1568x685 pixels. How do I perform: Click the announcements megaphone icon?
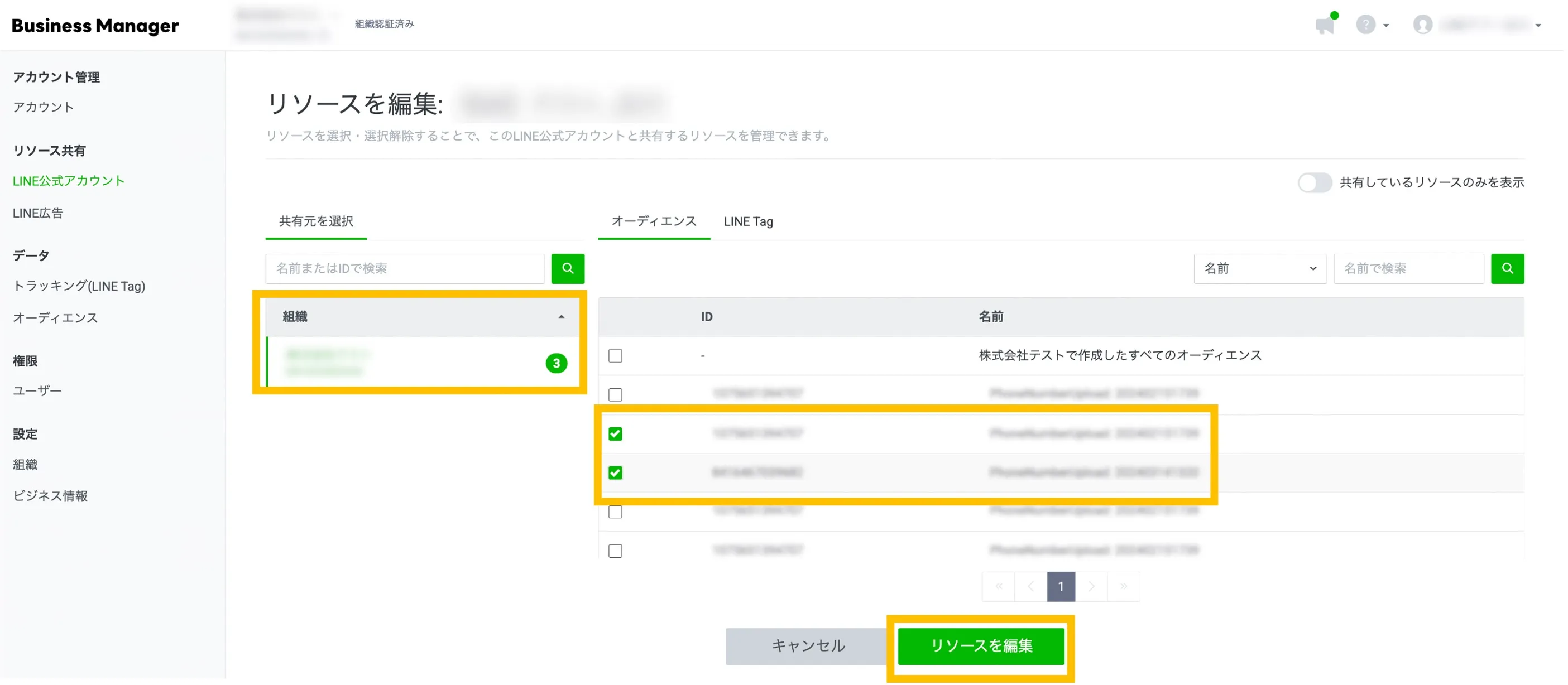[x=1325, y=26]
